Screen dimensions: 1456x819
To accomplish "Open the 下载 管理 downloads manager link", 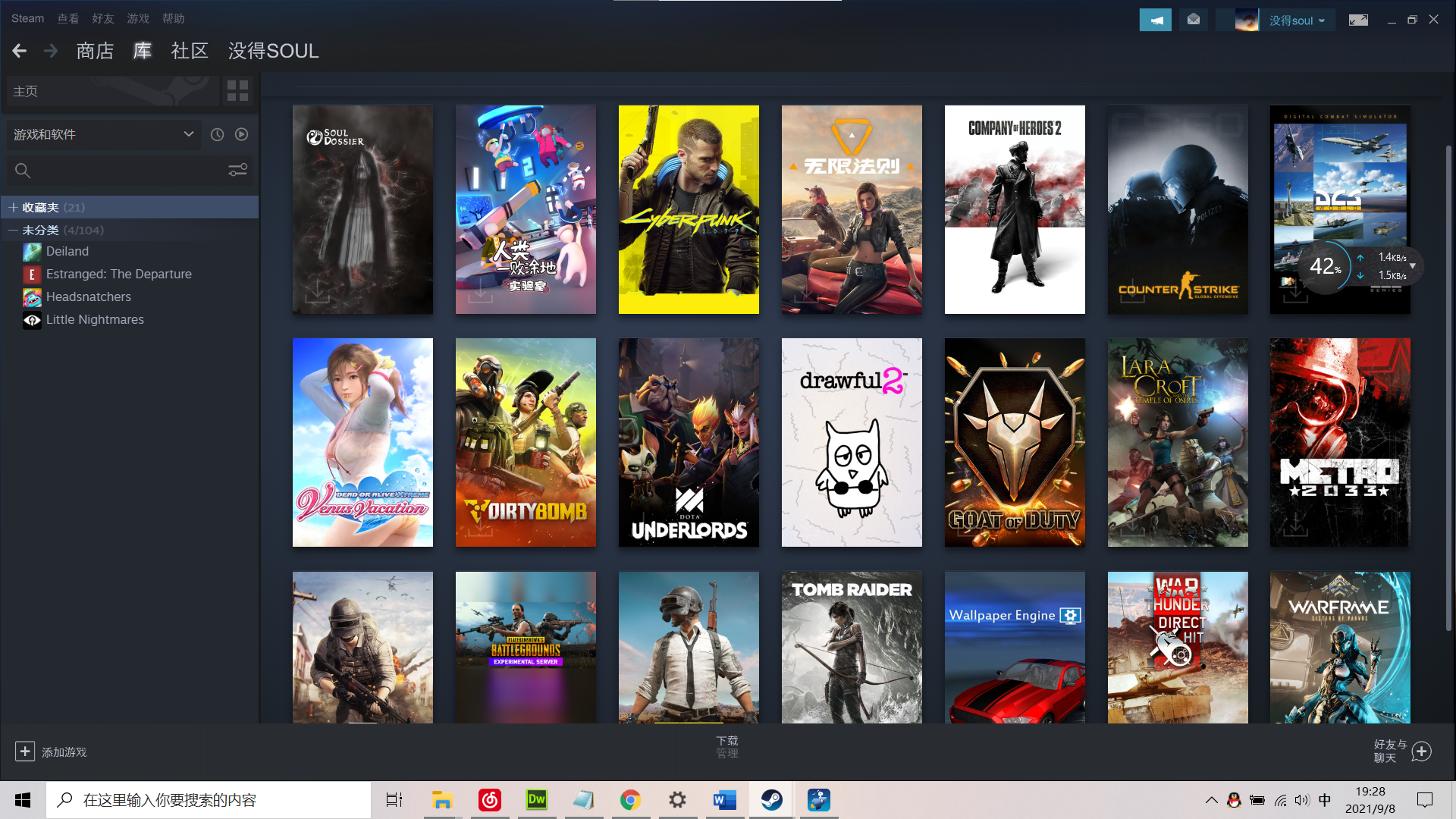I will click(x=726, y=746).
